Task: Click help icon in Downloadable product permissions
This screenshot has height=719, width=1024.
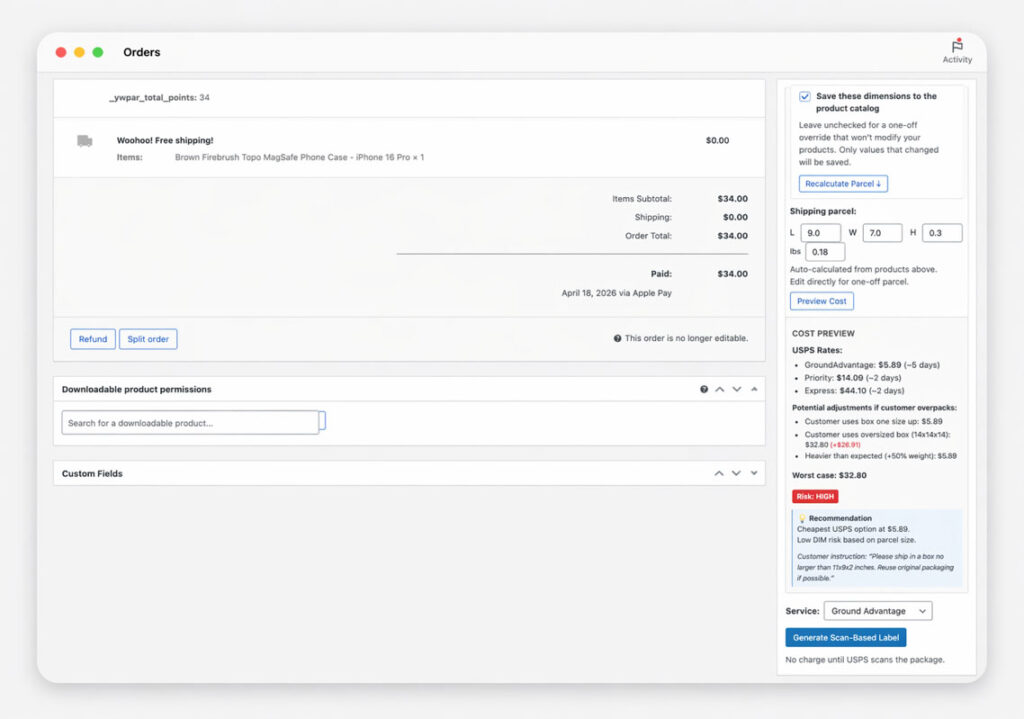Action: coord(704,389)
